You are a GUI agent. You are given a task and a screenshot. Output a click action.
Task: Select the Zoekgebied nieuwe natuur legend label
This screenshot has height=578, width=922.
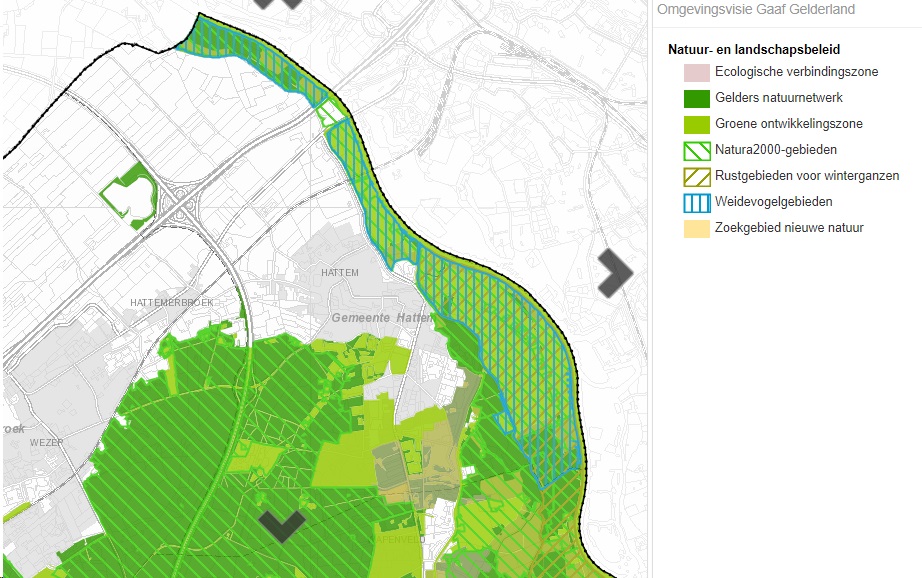tap(789, 228)
